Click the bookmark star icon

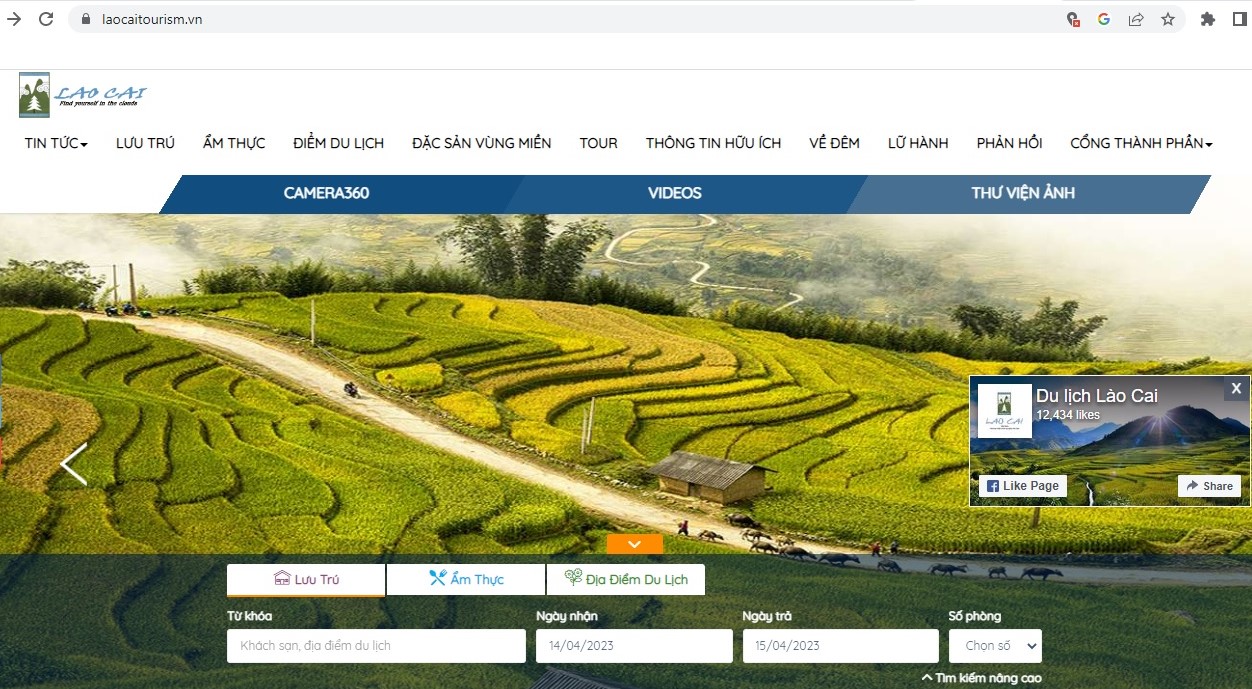click(x=1167, y=18)
